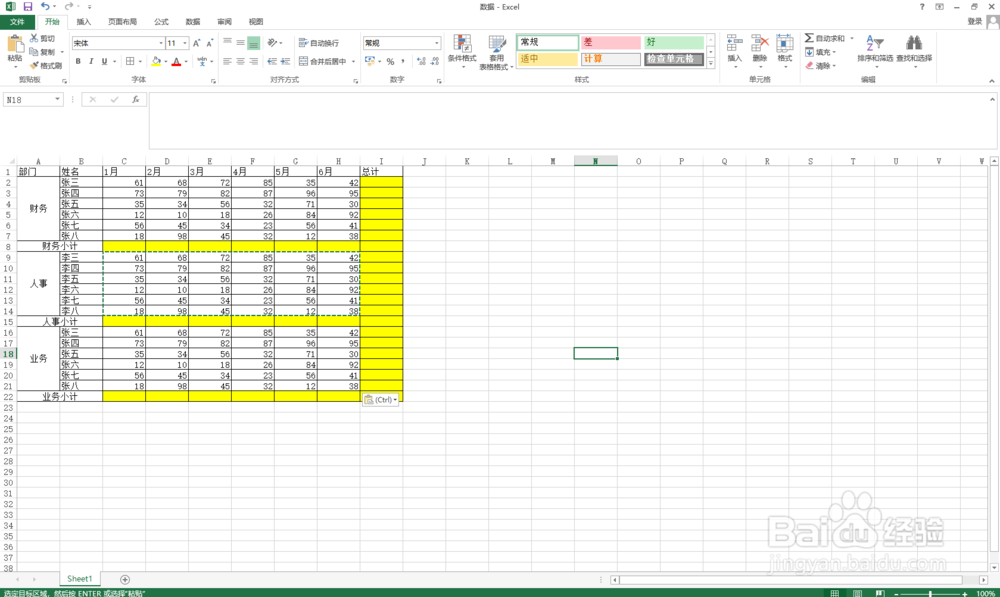
Task: Open Sort and Filter (排序和筛选)
Action: [874, 50]
